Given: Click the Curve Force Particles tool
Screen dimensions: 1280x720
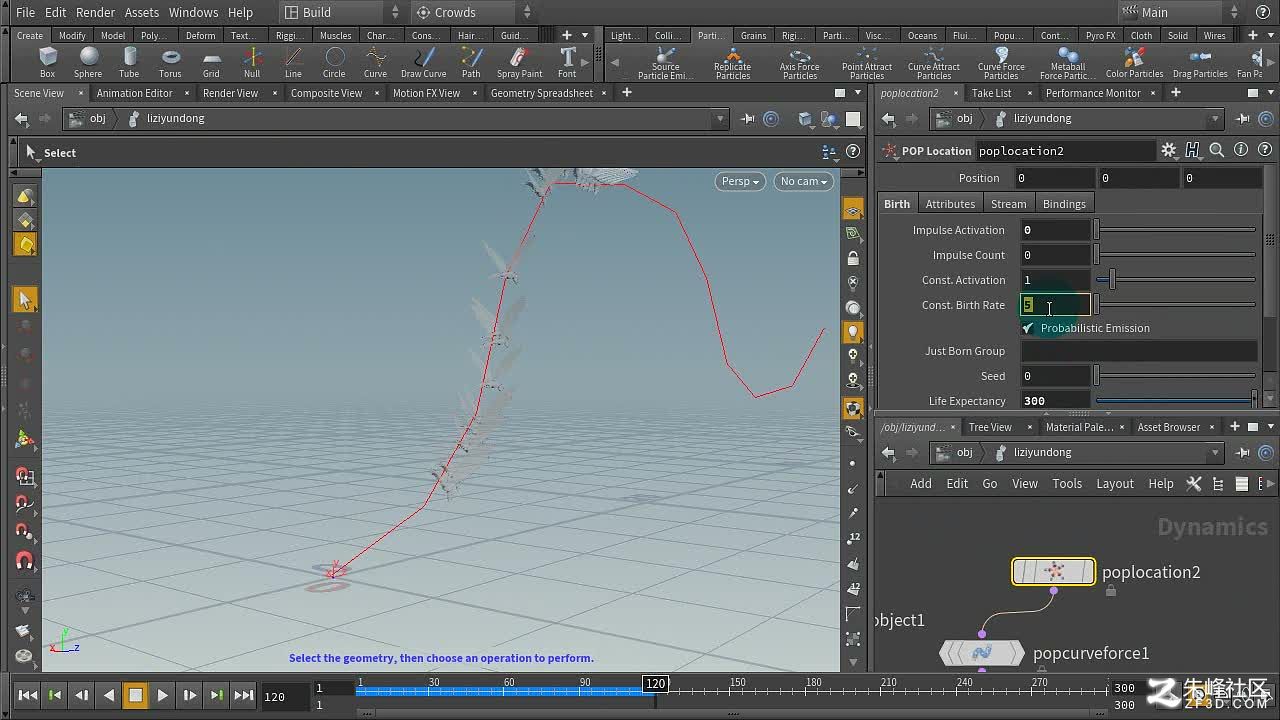Looking at the screenshot, I should point(1001,63).
